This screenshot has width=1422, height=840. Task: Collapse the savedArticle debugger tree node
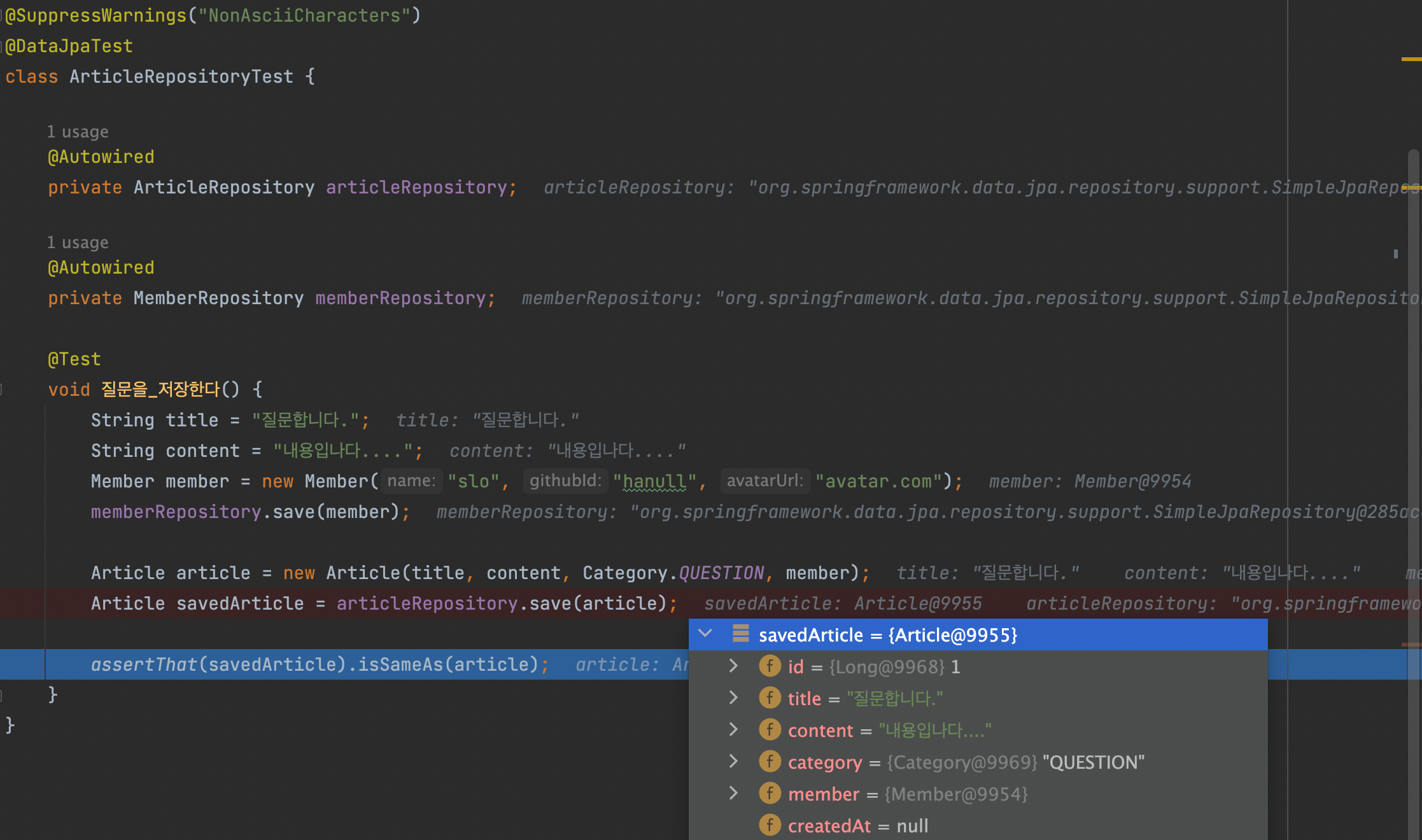pyautogui.click(x=705, y=634)
